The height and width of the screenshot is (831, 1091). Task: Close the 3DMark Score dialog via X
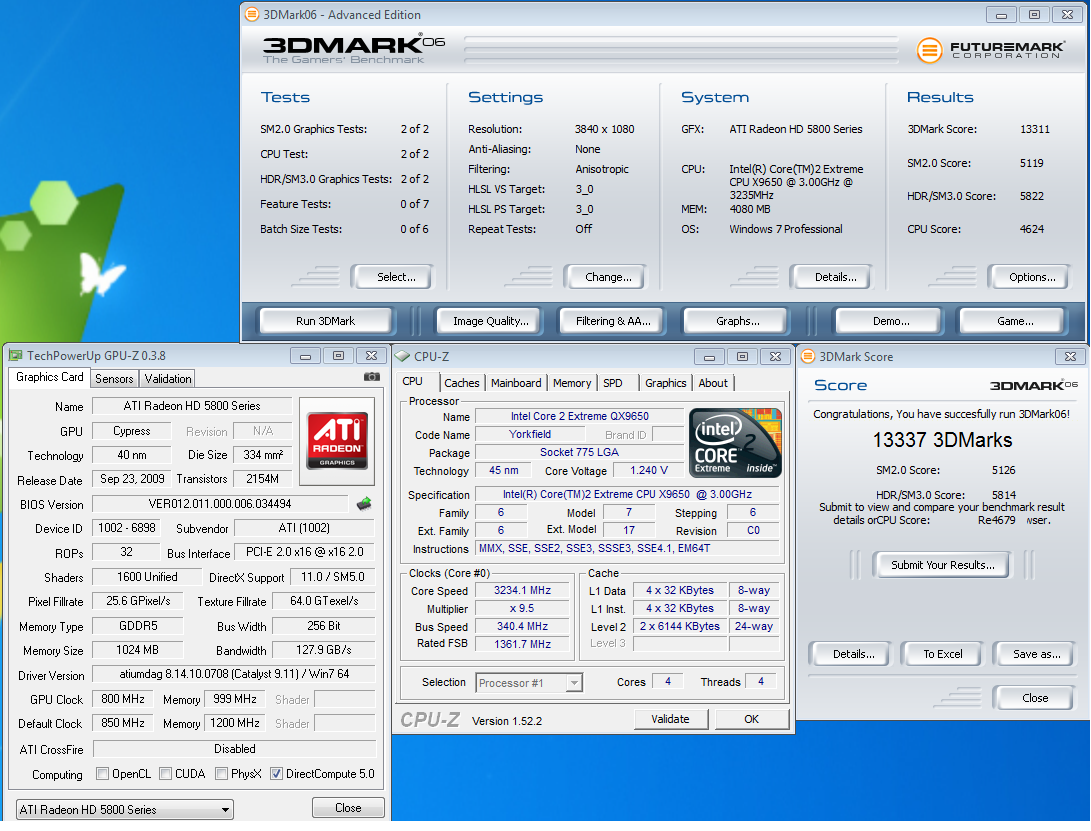click(1070, 356)
